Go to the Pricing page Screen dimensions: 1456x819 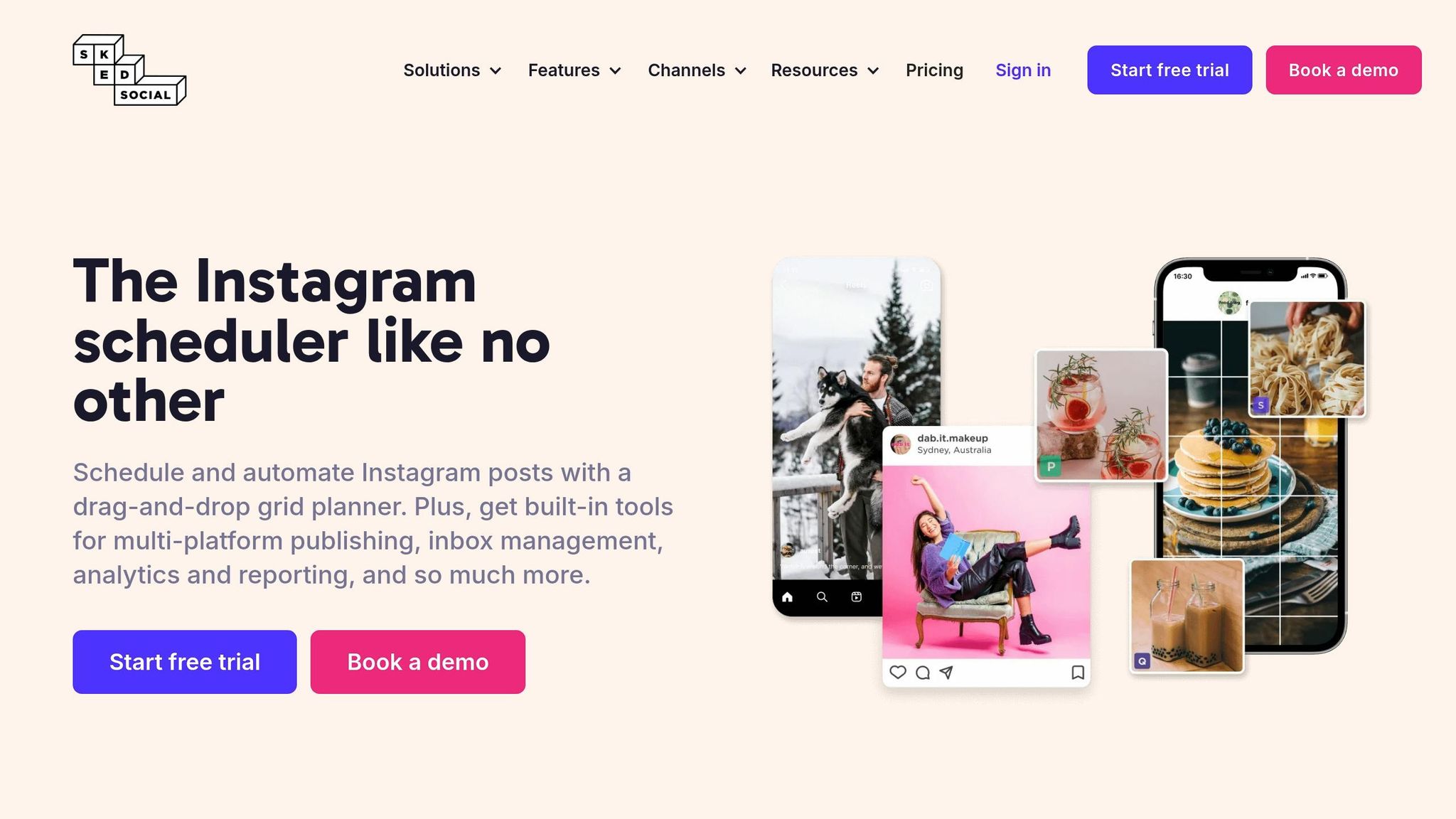(x=934, y=70)
